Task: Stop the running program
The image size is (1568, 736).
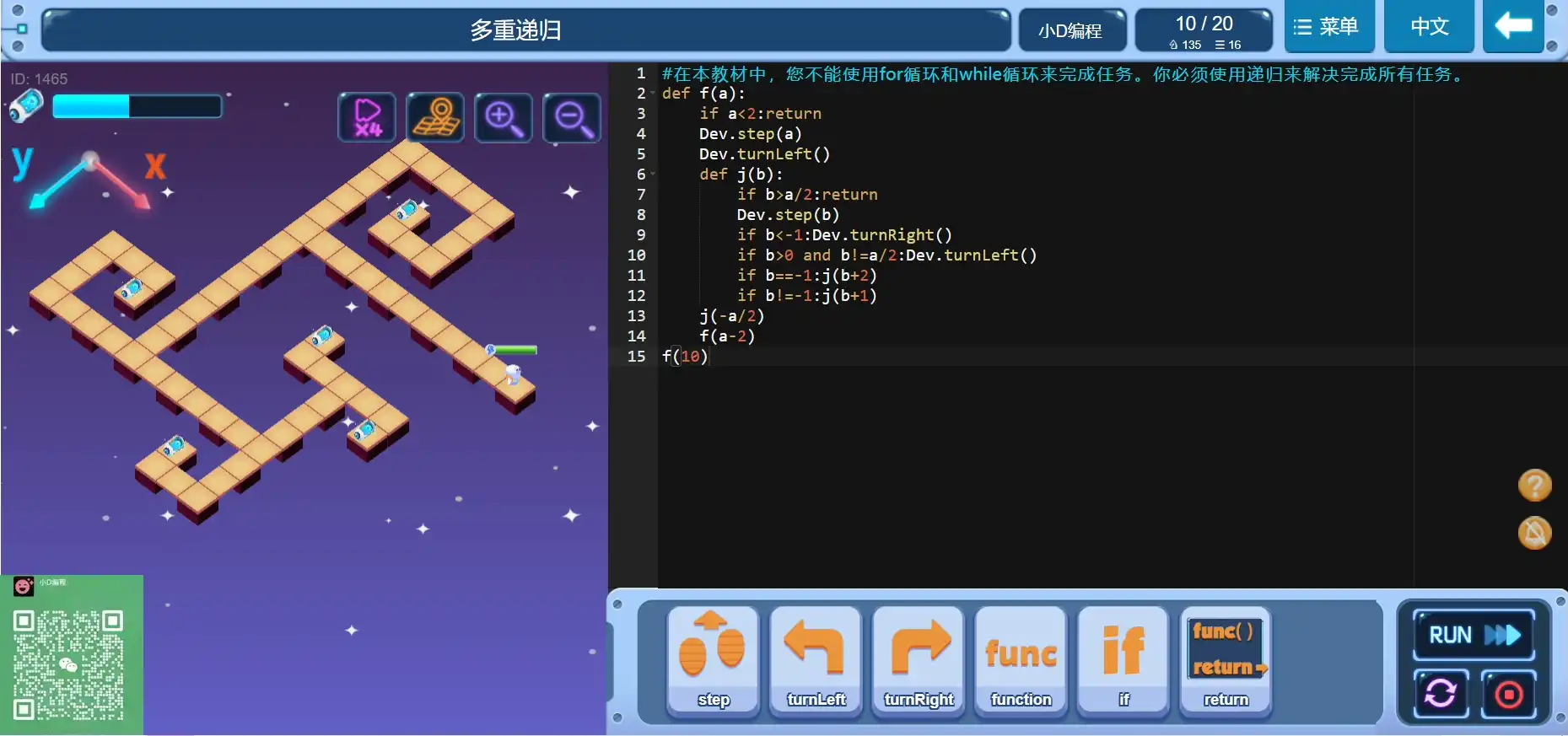Action: click(1509, 694)
